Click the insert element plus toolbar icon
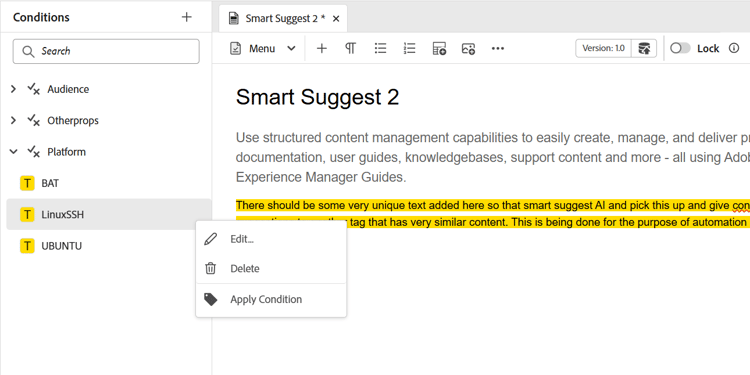 322,48
